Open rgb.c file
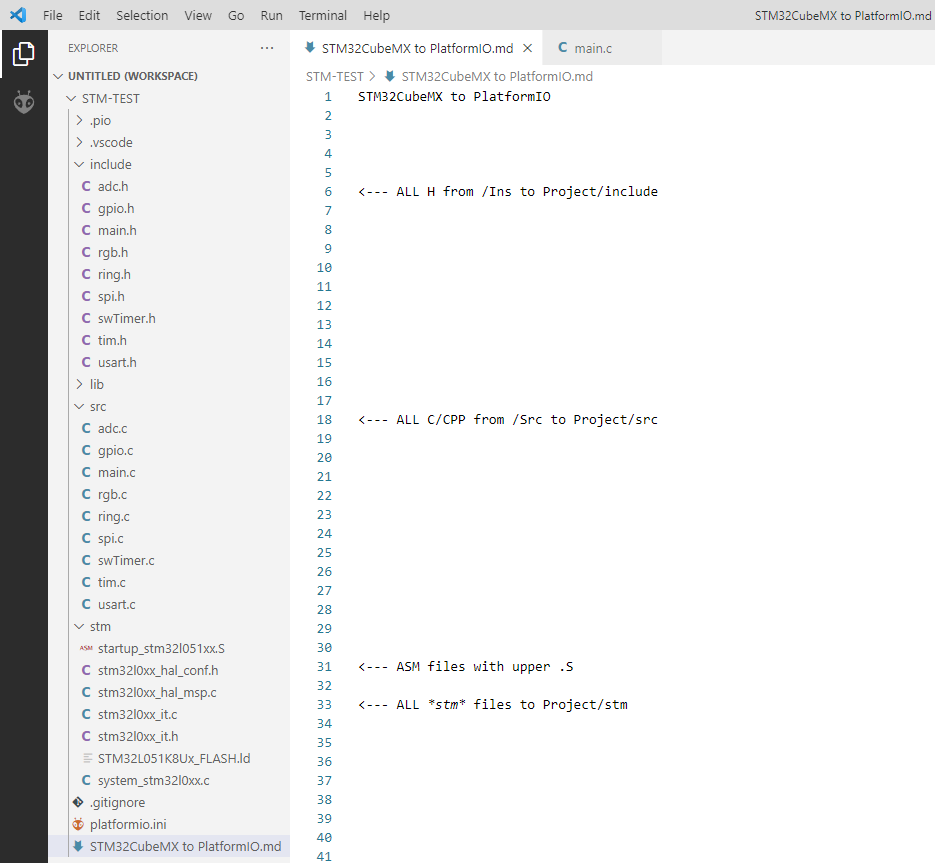Image resolution: width=935 pixels, height=863 pixels. (x=169, y=495)
